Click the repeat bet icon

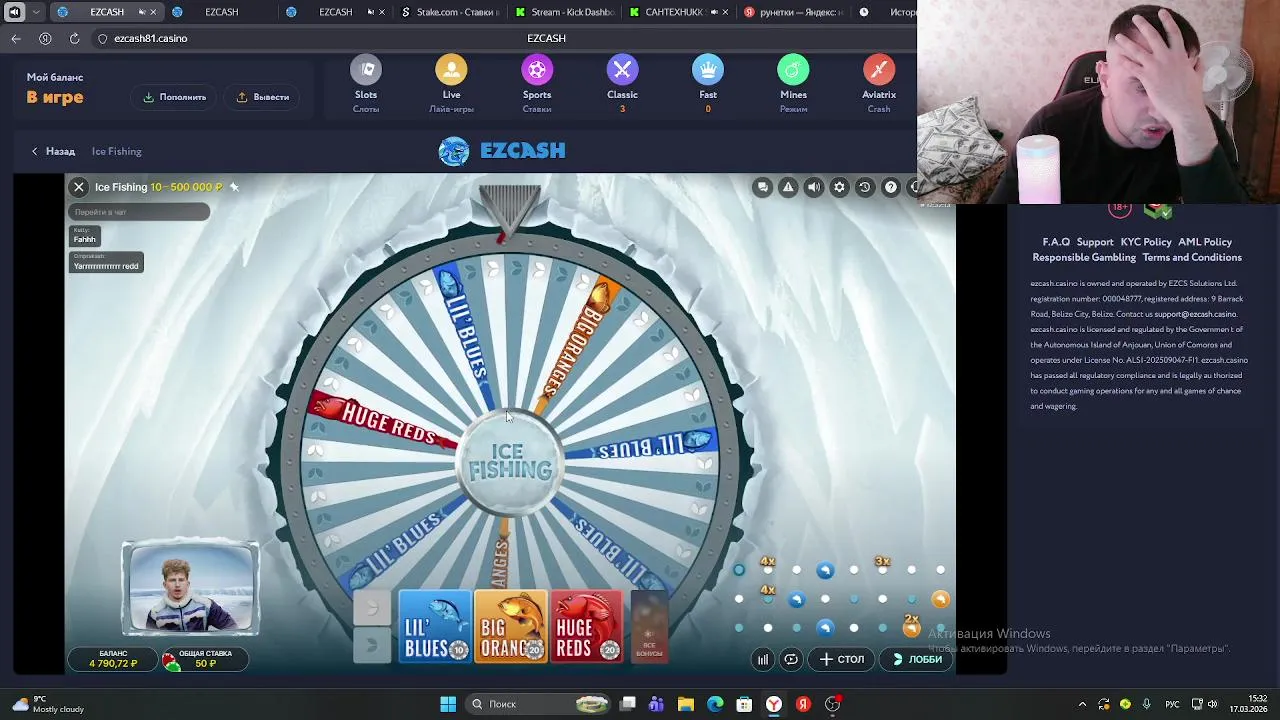791,659
